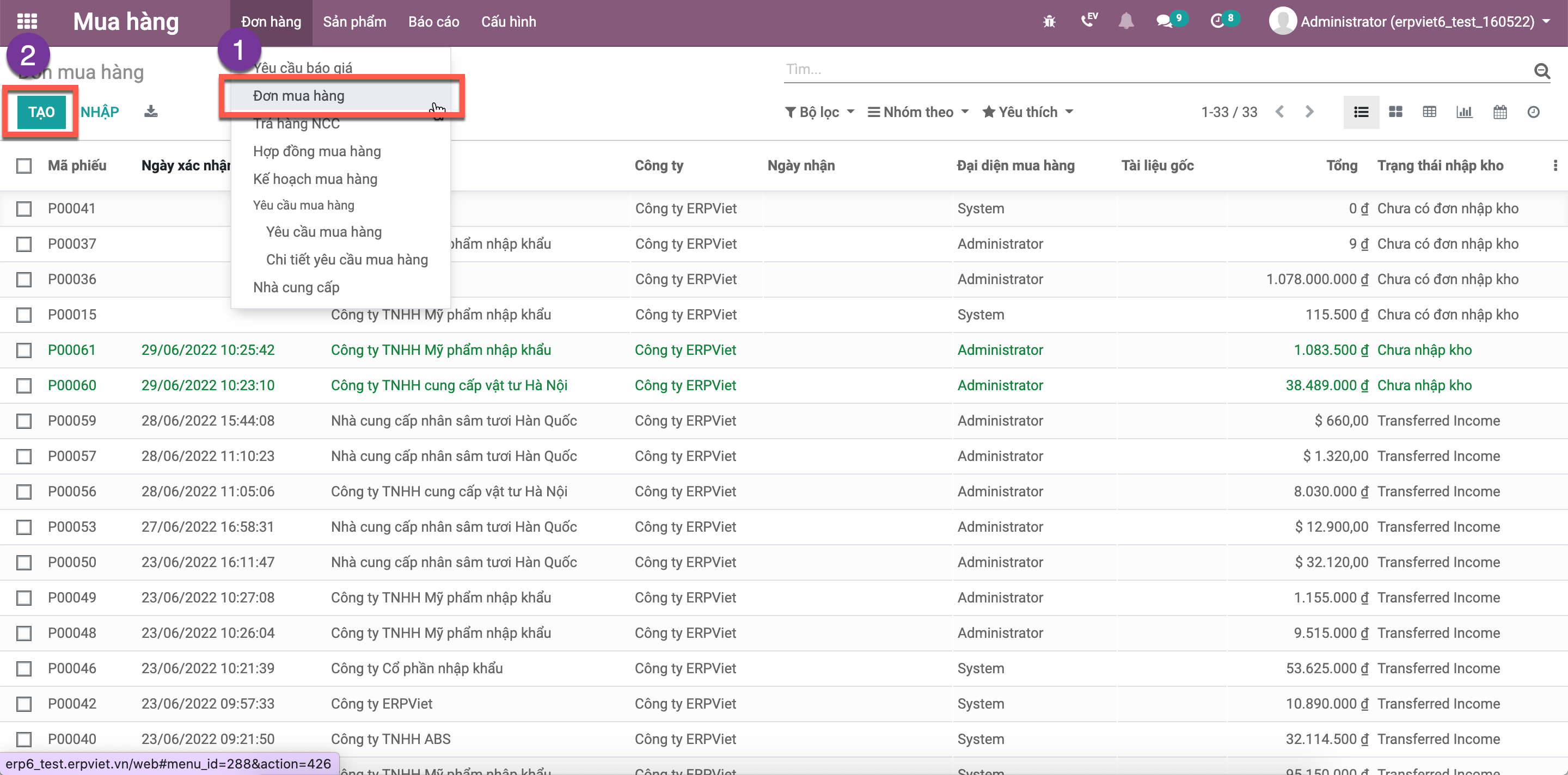
Task: Click Công ty Cổ phần nhập khẩu cell
Action: click(416, 668)
